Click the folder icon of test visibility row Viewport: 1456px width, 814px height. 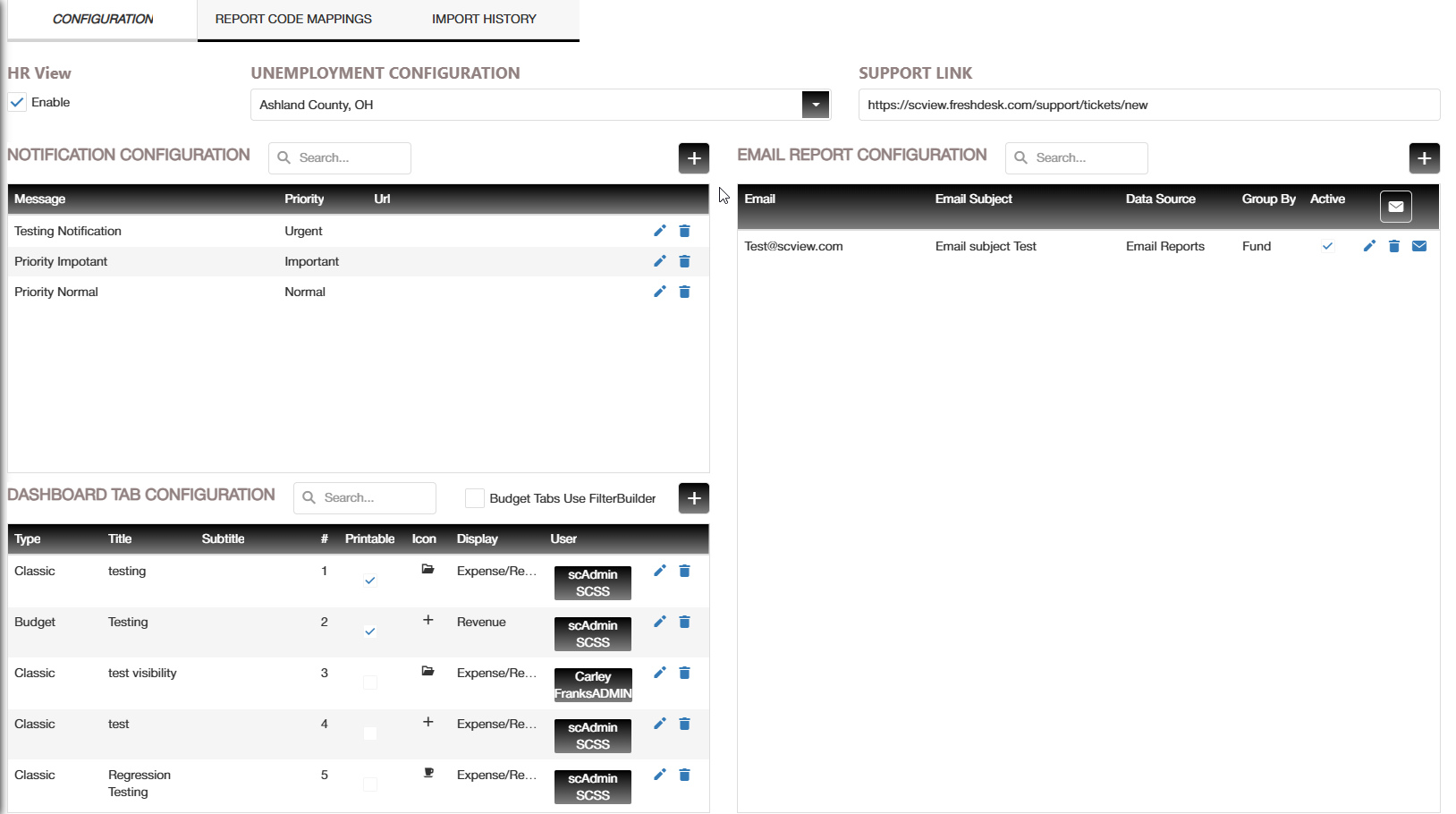[x=428, y=671]
